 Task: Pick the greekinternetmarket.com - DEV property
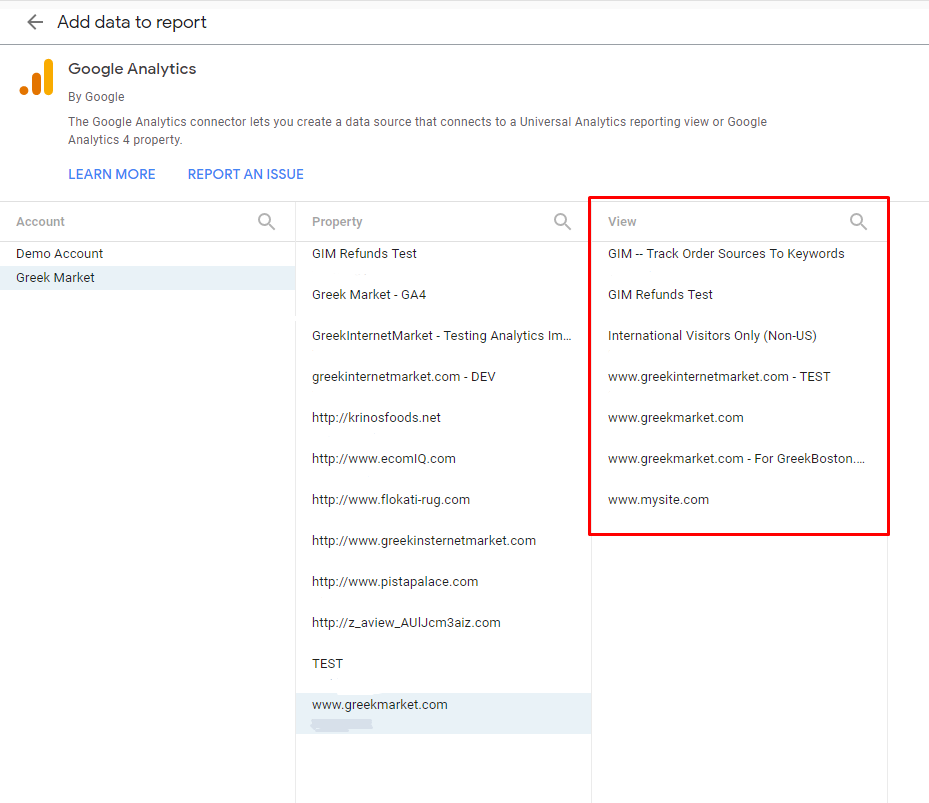tap(404, 377)
